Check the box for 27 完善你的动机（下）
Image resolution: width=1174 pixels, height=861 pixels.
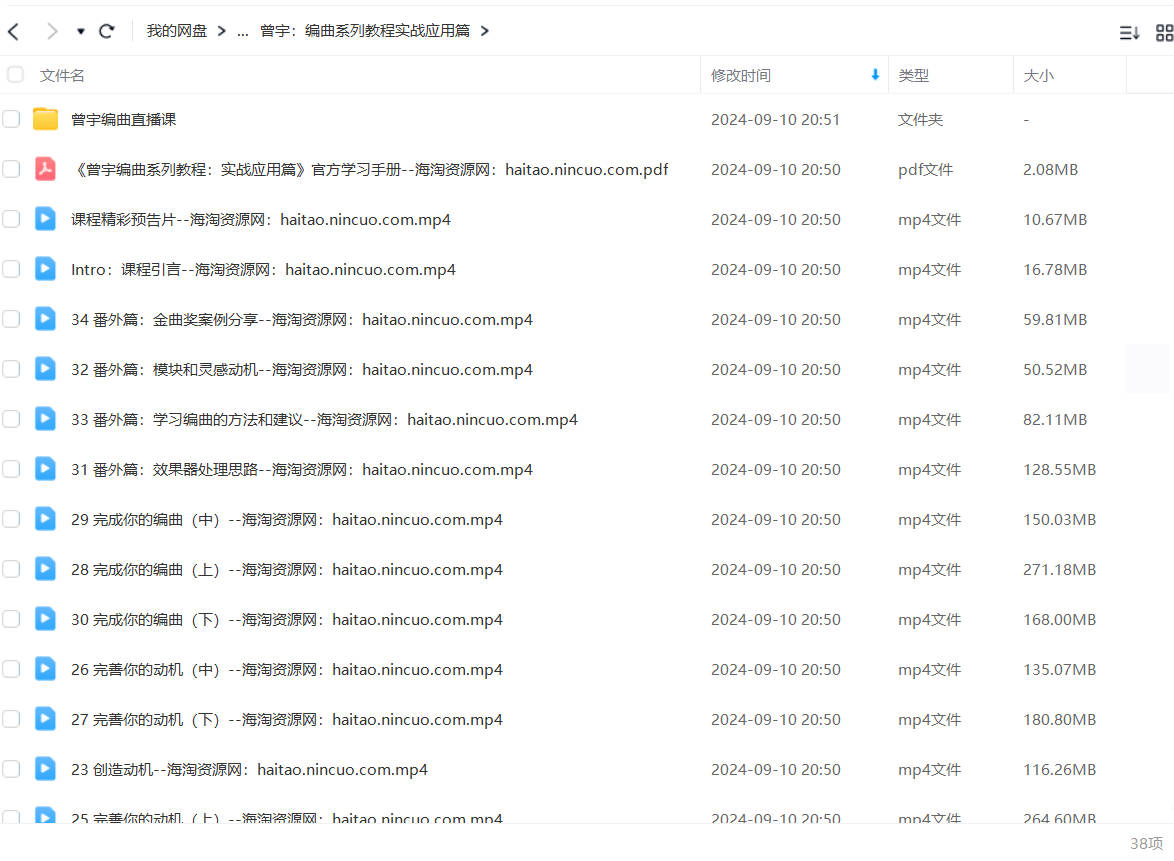pos(10,719)
